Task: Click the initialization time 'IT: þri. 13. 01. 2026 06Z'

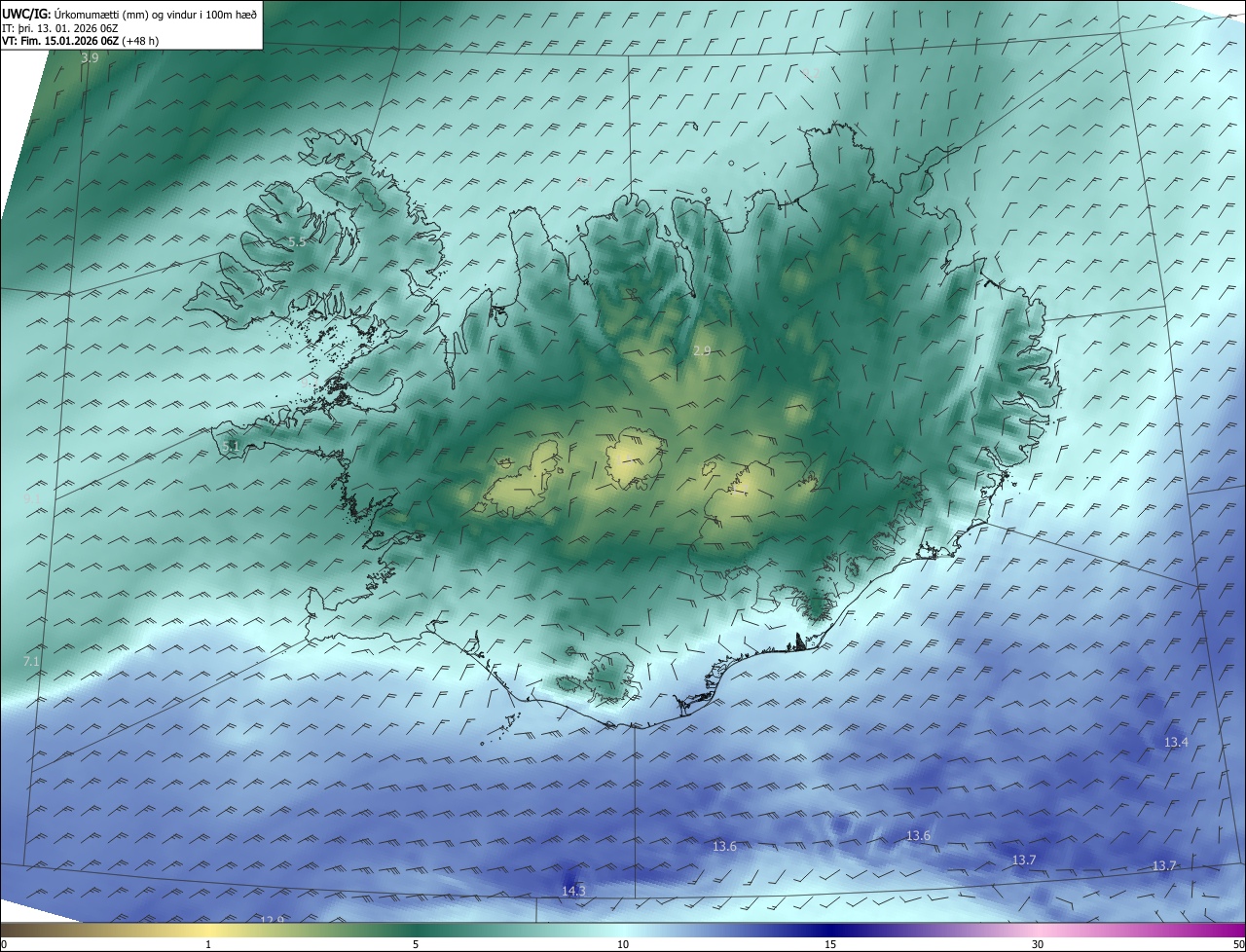Action: coord(59,28)
